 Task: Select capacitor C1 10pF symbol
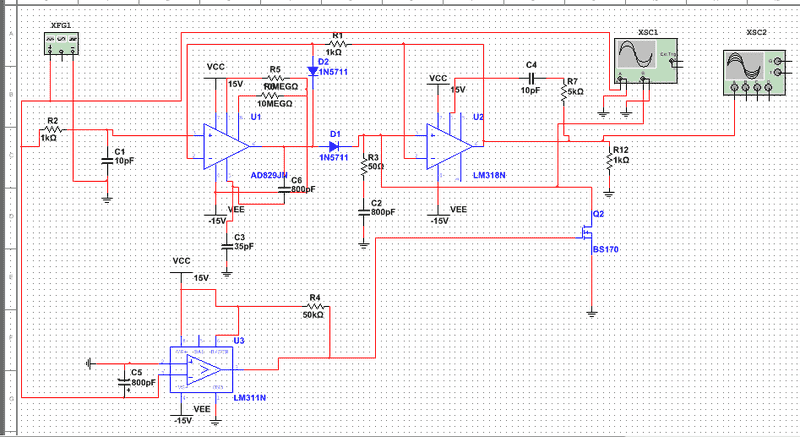107,161
